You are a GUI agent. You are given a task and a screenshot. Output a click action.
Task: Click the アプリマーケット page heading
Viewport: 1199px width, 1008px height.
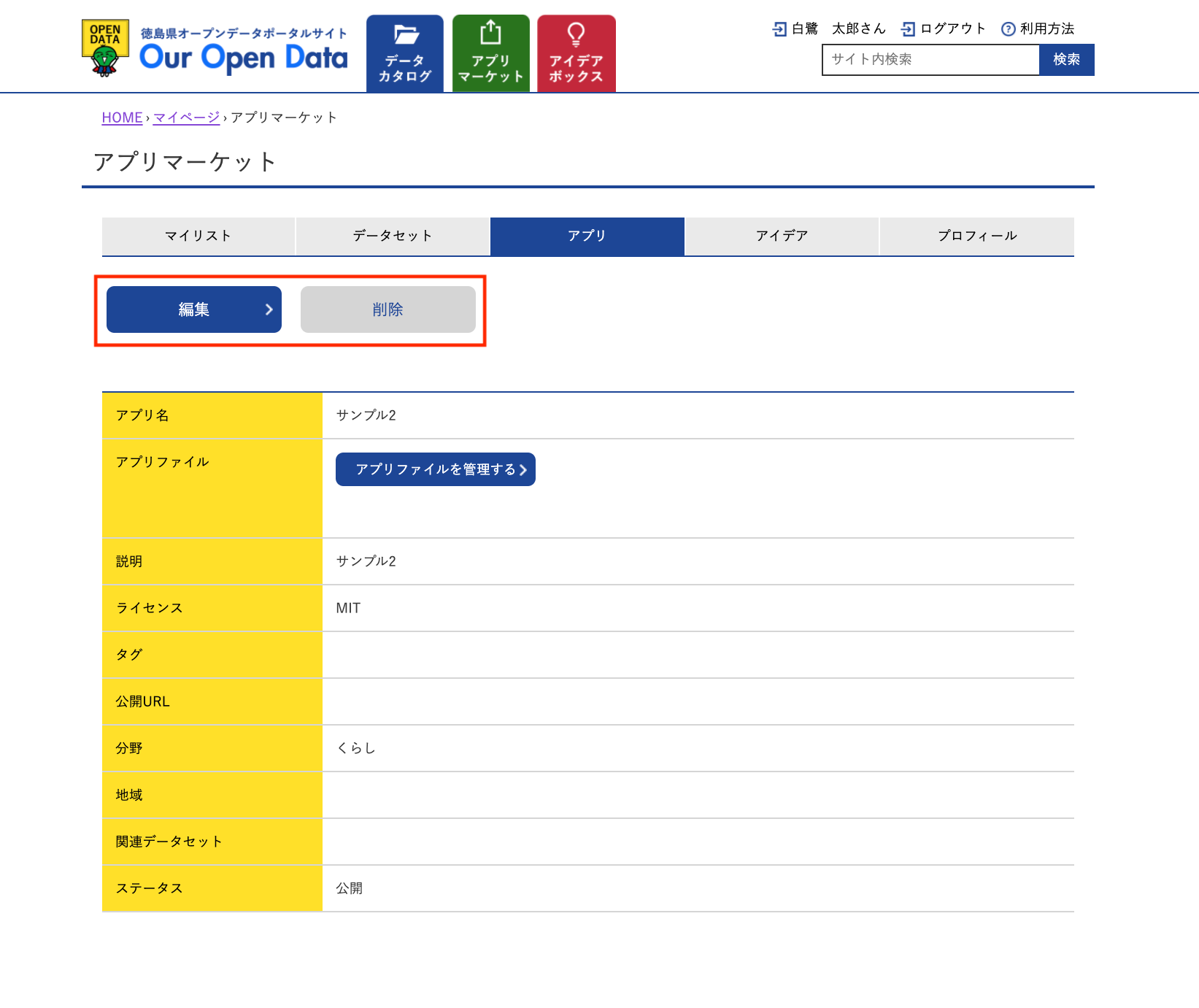tap(185, 161)
